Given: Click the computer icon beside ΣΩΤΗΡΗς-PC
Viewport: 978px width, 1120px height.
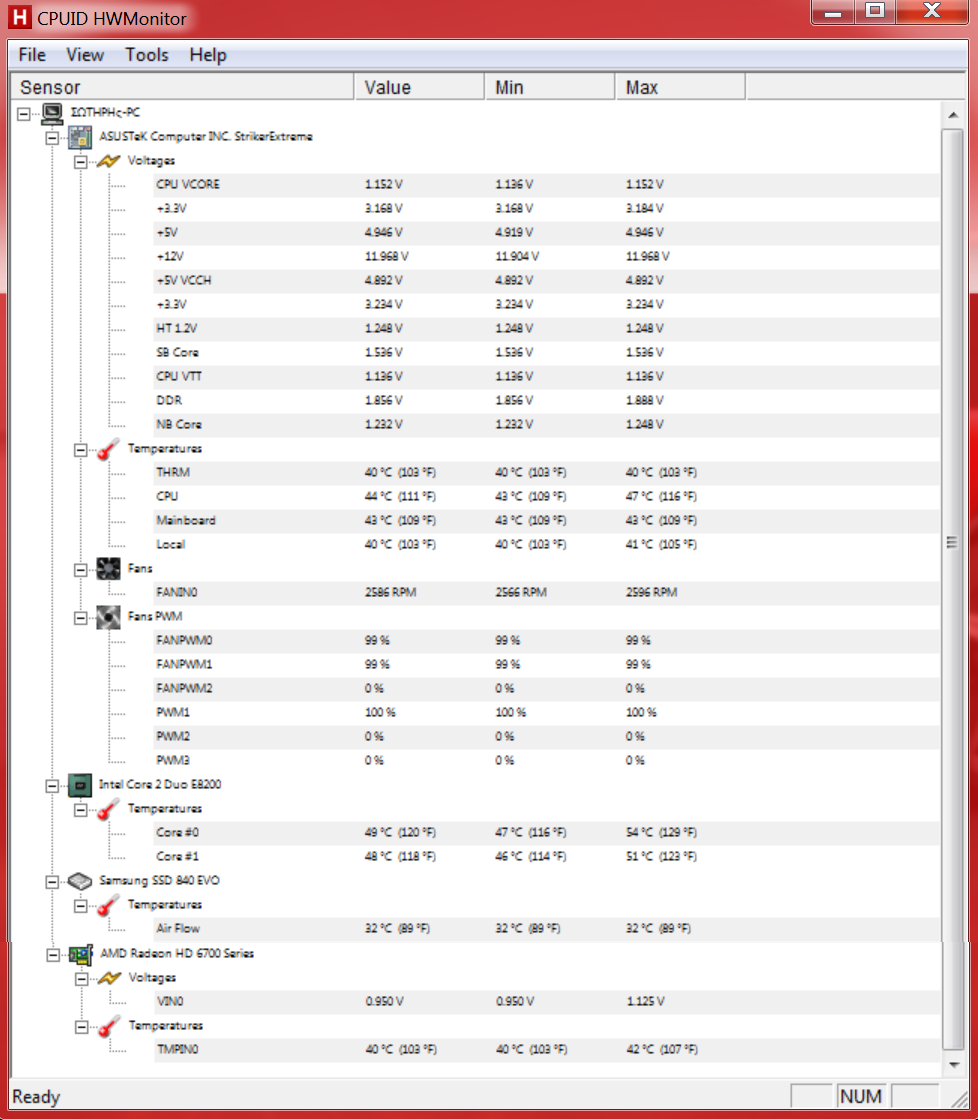Looking at the screenshot, I should point(52,113).
